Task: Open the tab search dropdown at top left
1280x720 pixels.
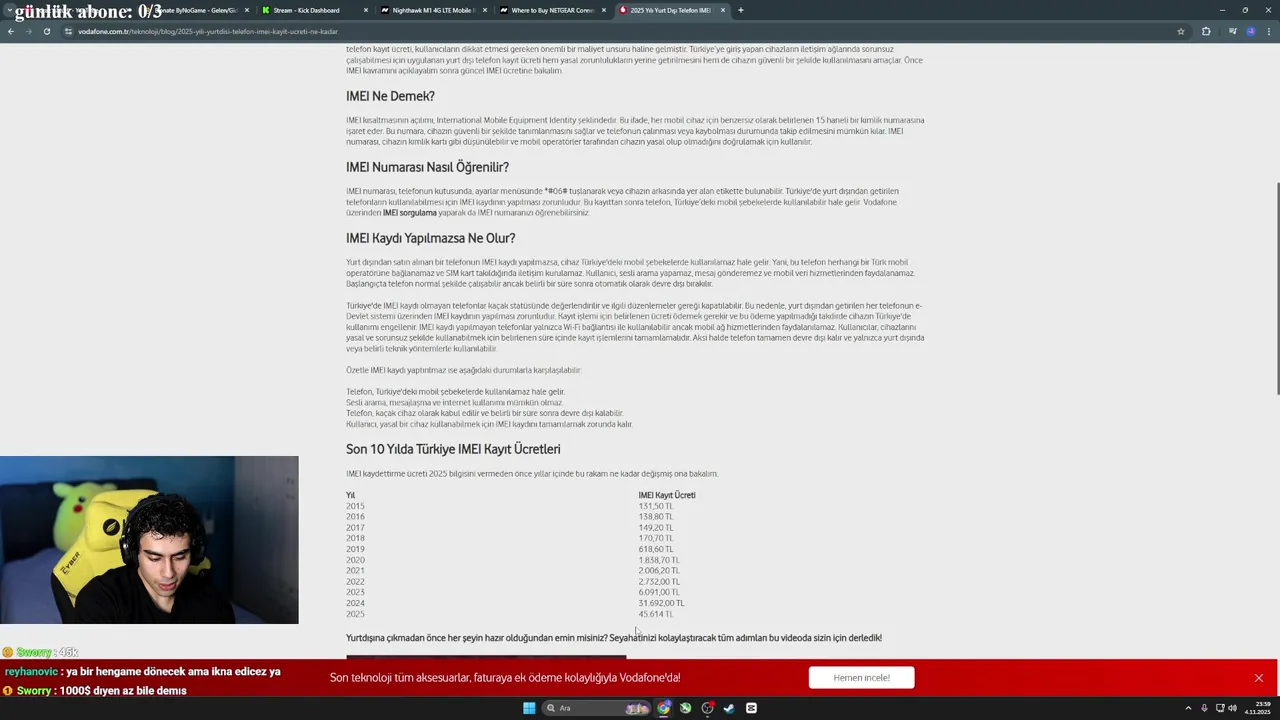Action: click(9, 10)
